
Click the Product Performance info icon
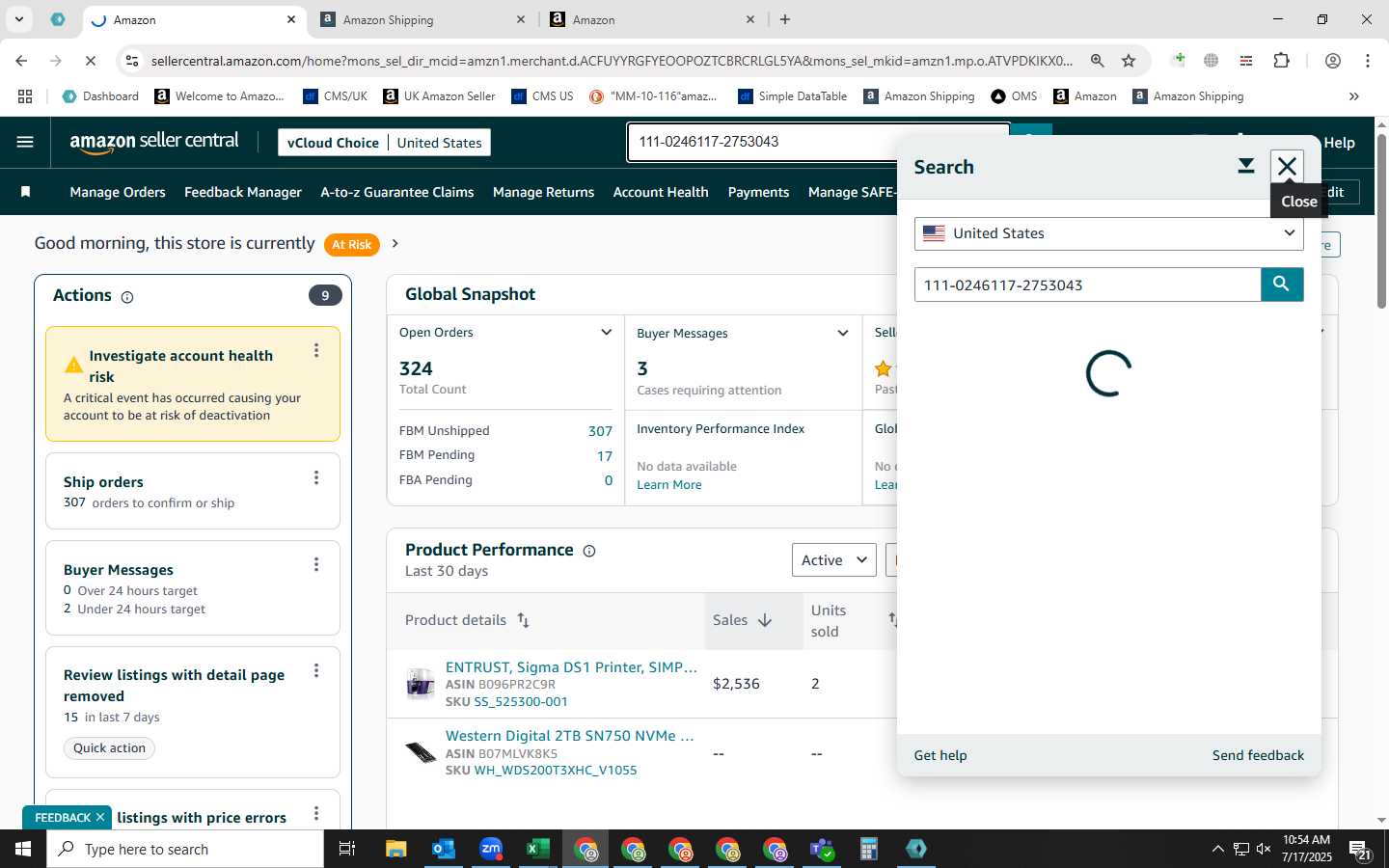coord(589,551)
